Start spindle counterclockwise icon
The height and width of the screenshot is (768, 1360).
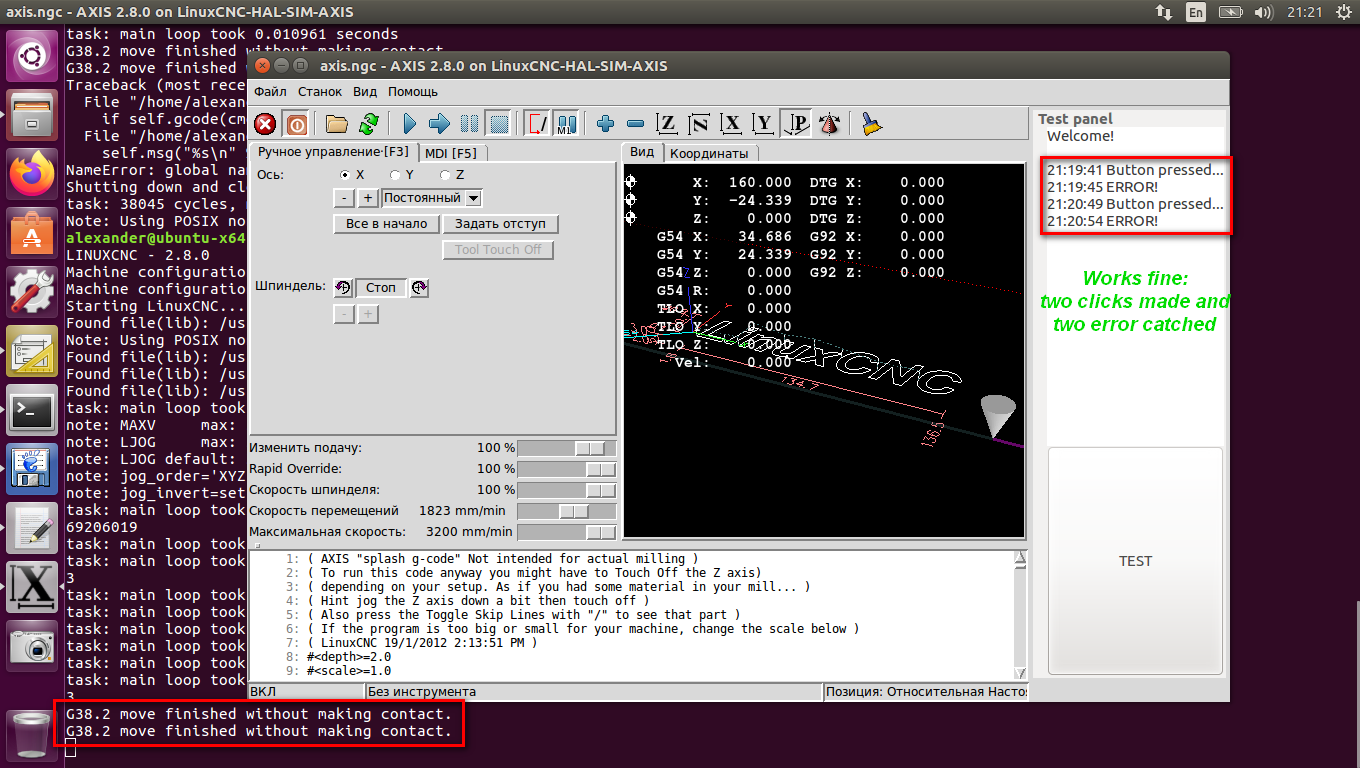tap(343, 287)
